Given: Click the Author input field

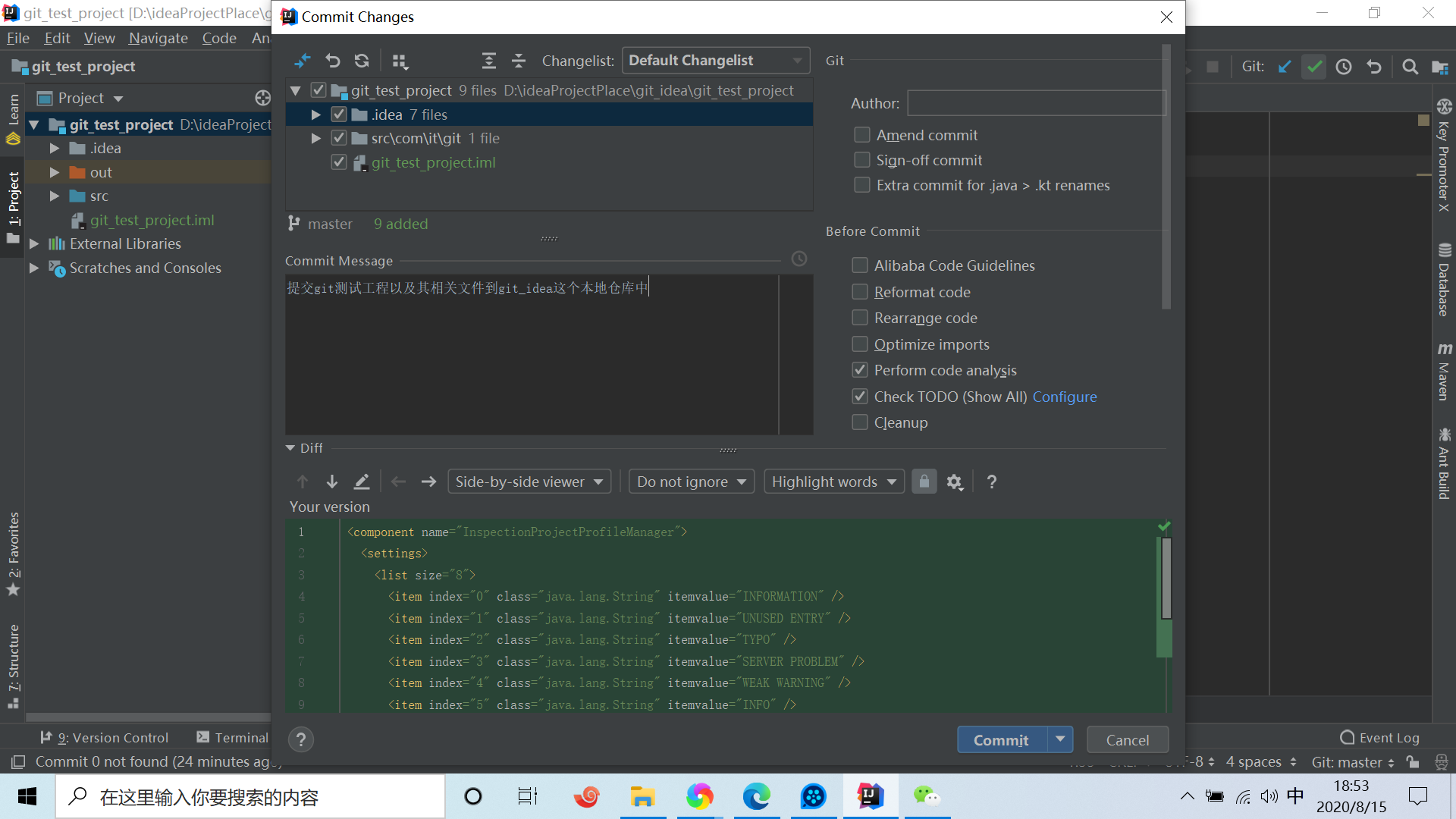Looking at the screenshot, I should (1037, 103).
